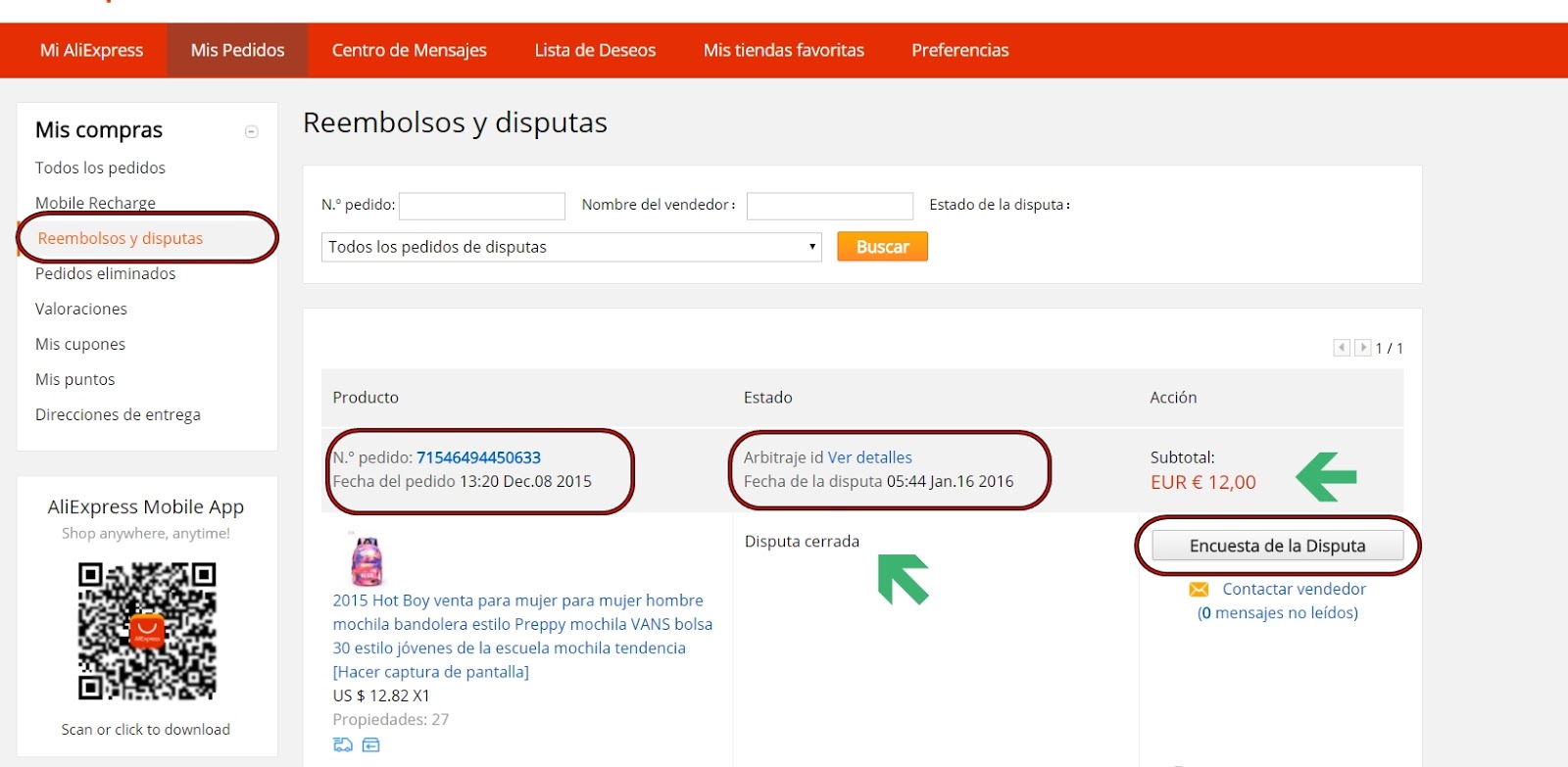Click the Acción column header

point(1173,398)
